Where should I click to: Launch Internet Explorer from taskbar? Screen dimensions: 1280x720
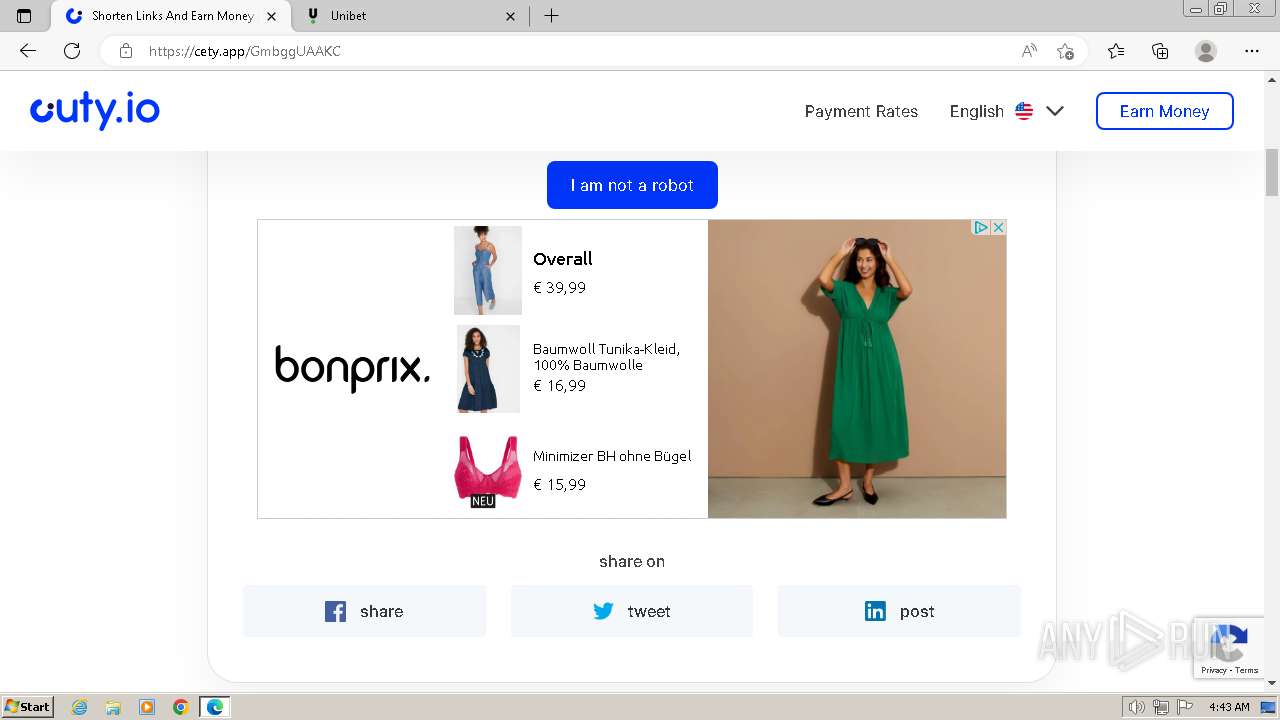coord(79,707)
